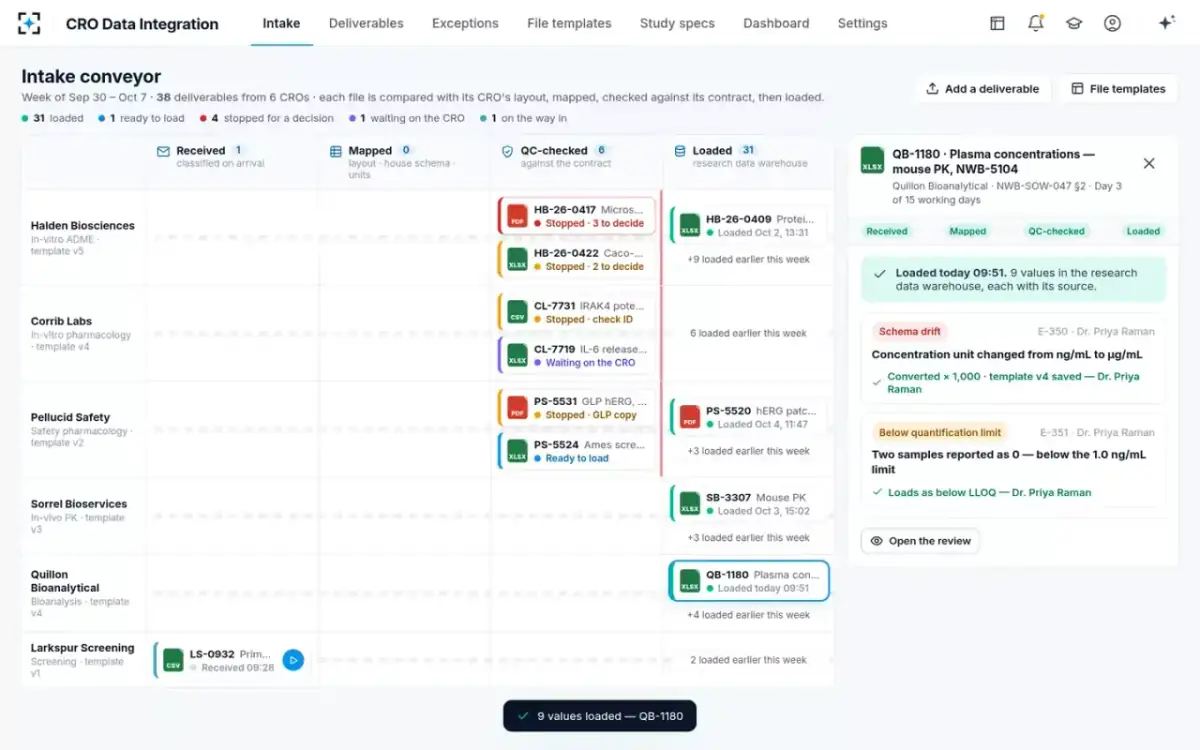Screen dimensions: 1200x750
Task: Select the HB-26-0417 stopped deliverable card
Action: (577, 216)
